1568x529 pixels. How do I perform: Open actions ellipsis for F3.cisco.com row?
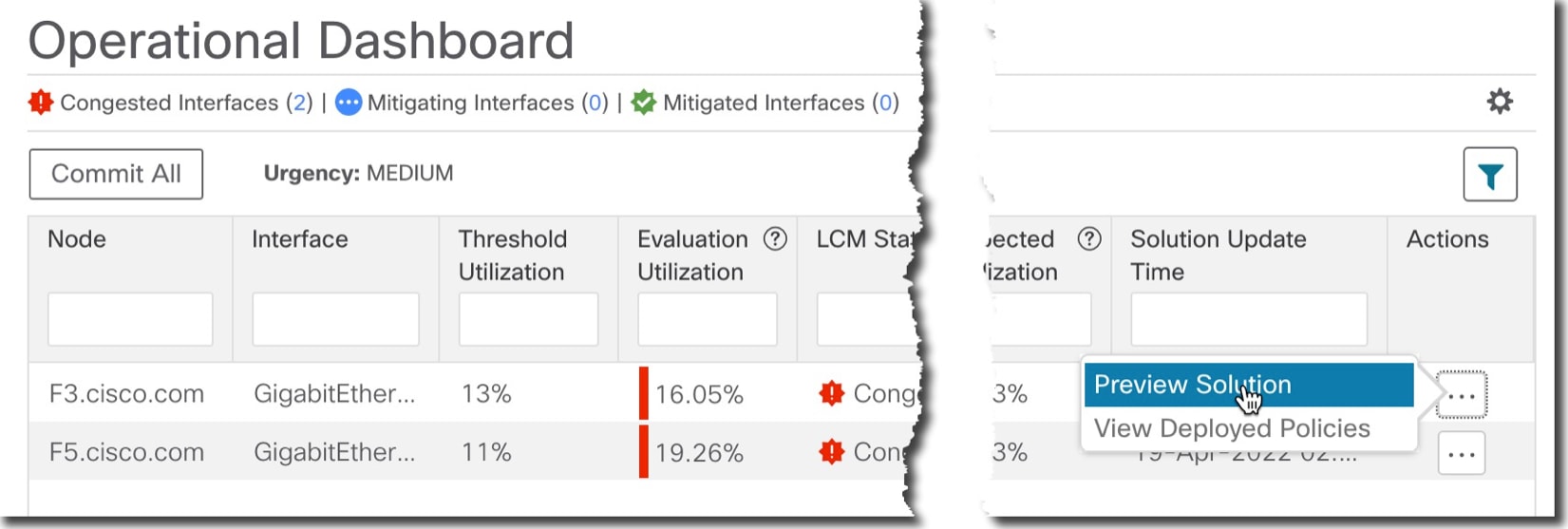click(1461, 395)
